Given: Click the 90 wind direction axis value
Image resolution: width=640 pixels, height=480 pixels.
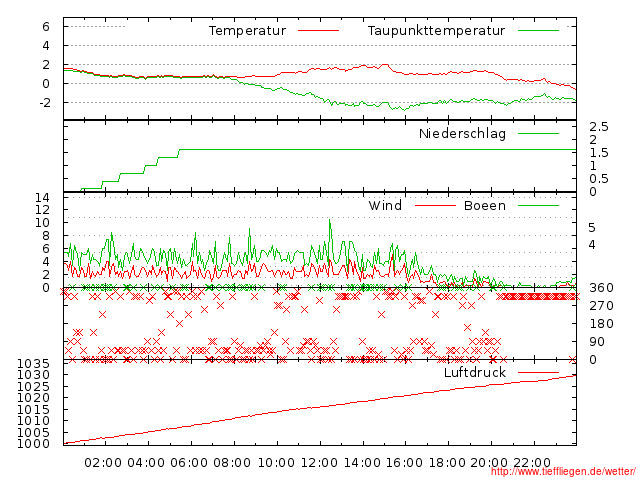Looking at the screenshot, I should 597,342.
